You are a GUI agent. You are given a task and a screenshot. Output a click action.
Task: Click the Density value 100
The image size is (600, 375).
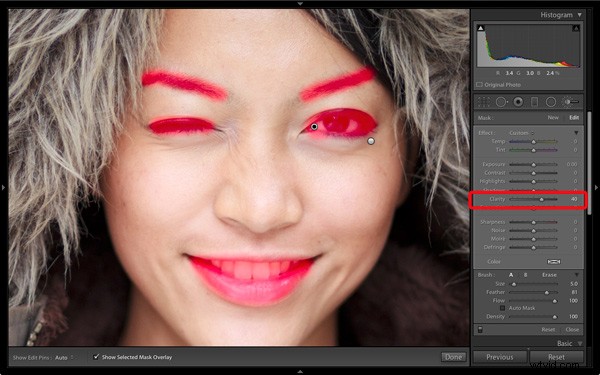pyautogui.click(x=573, y=317)
